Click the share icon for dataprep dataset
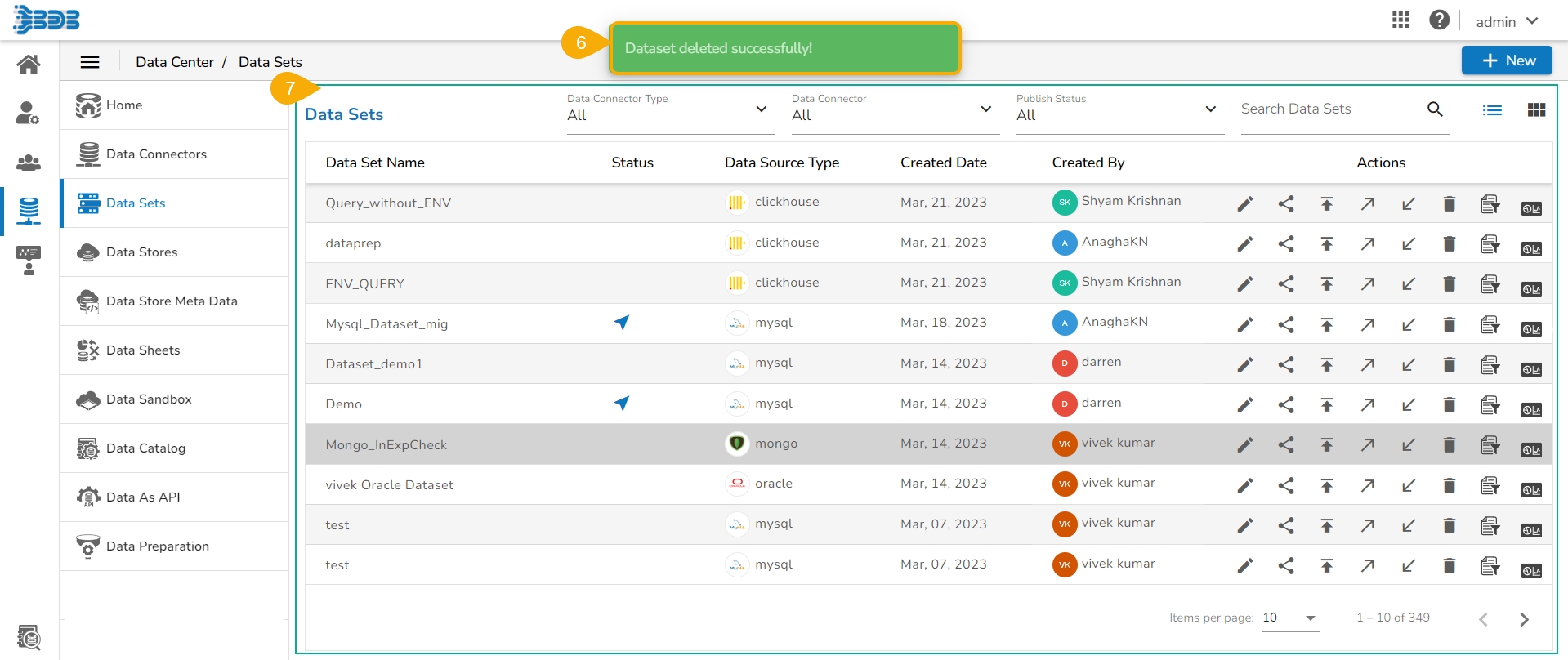Viewport: 1568px width, 660px height. click(1285, 243)
